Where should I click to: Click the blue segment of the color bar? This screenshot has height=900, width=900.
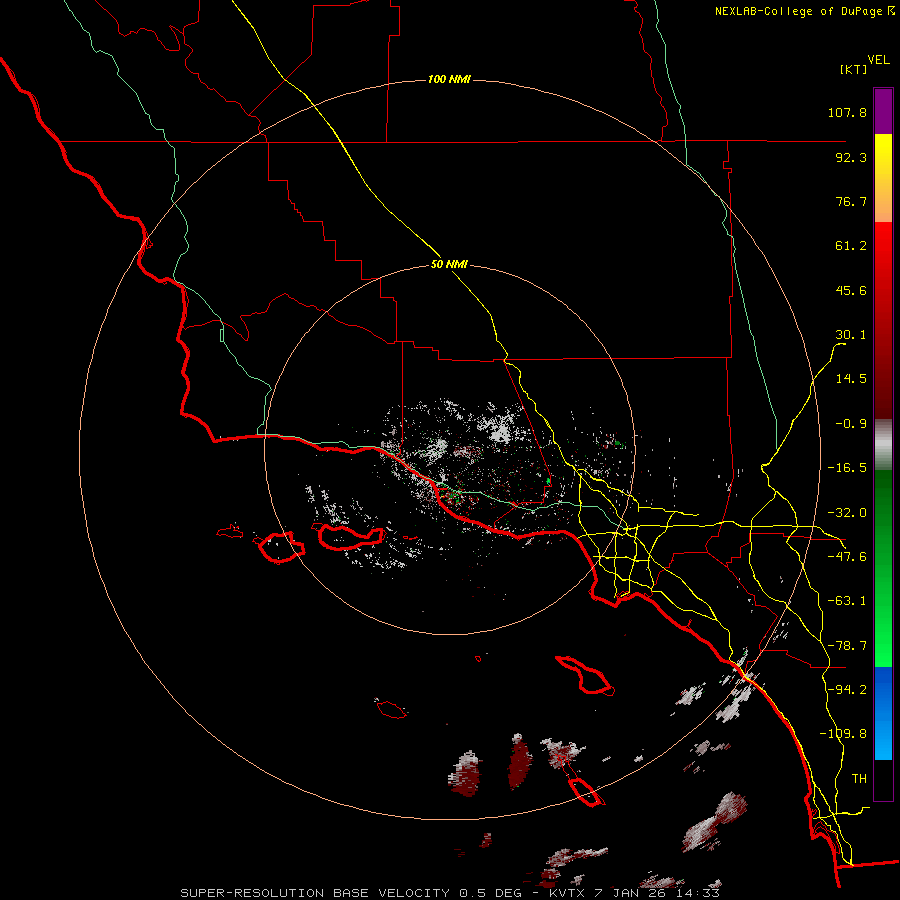[x=883, y=713]
